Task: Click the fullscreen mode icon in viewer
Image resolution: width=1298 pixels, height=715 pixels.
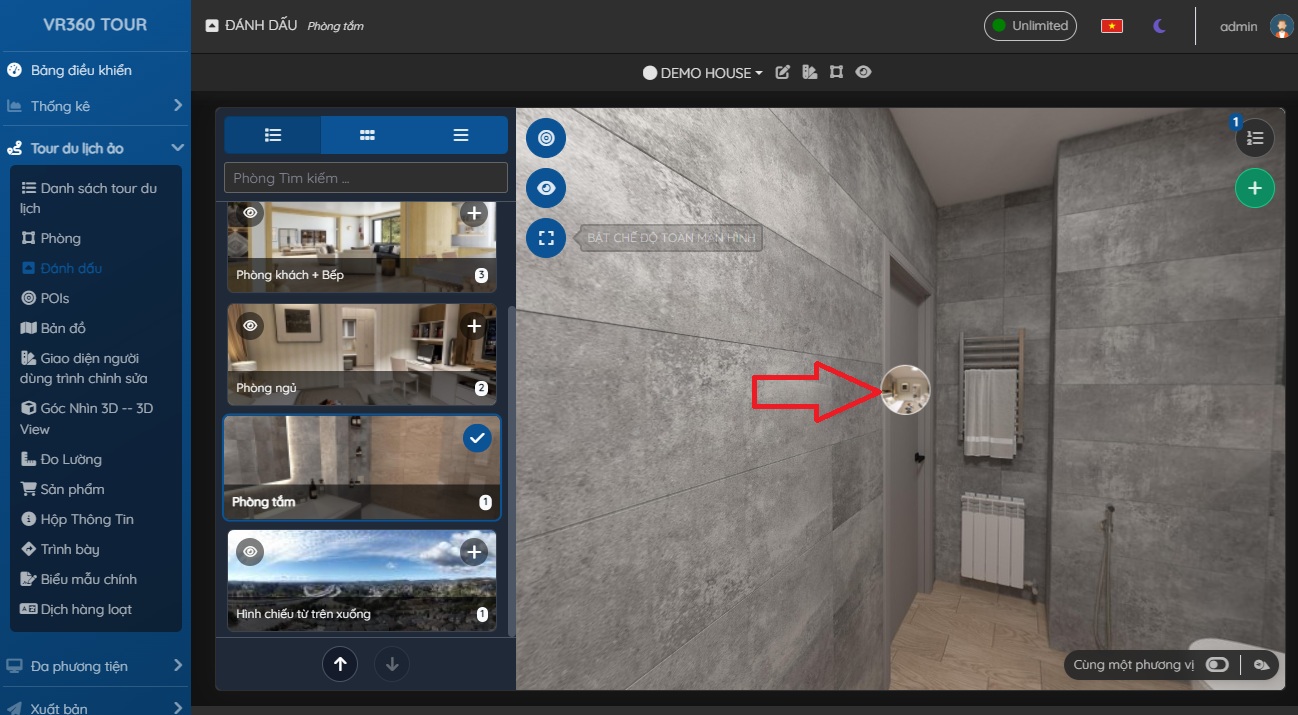Action: (546, 238)
